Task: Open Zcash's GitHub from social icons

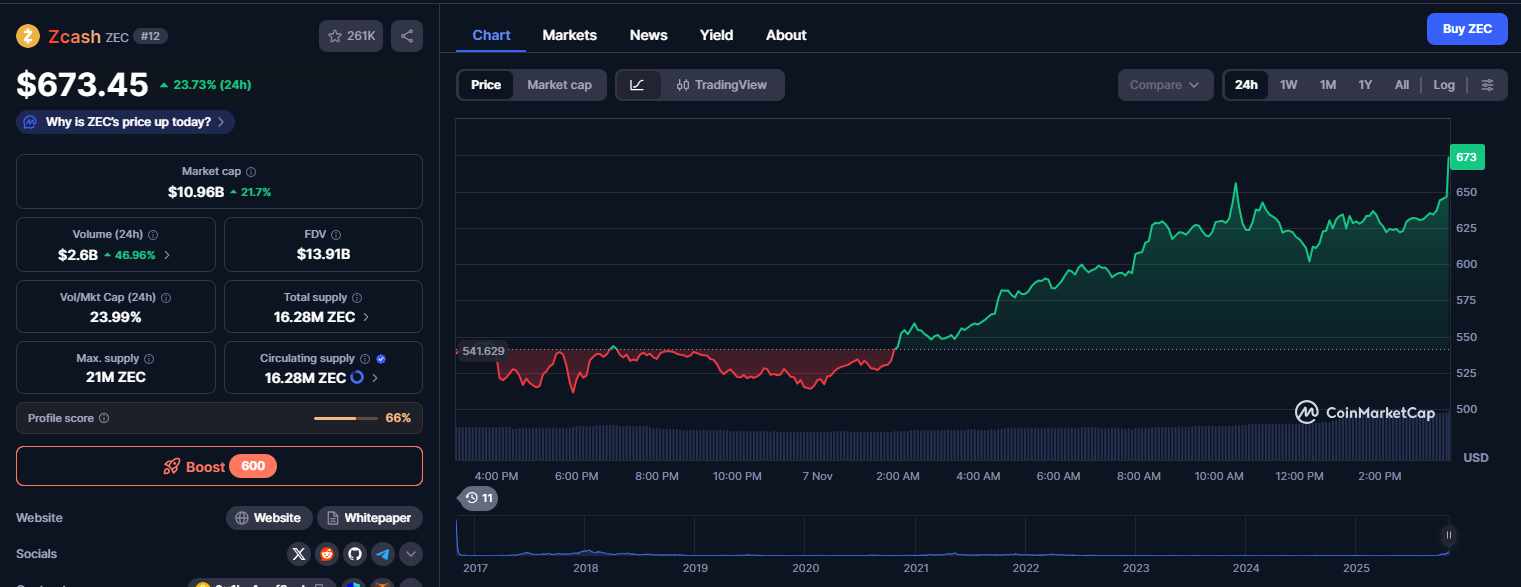Action: (355, 553)
